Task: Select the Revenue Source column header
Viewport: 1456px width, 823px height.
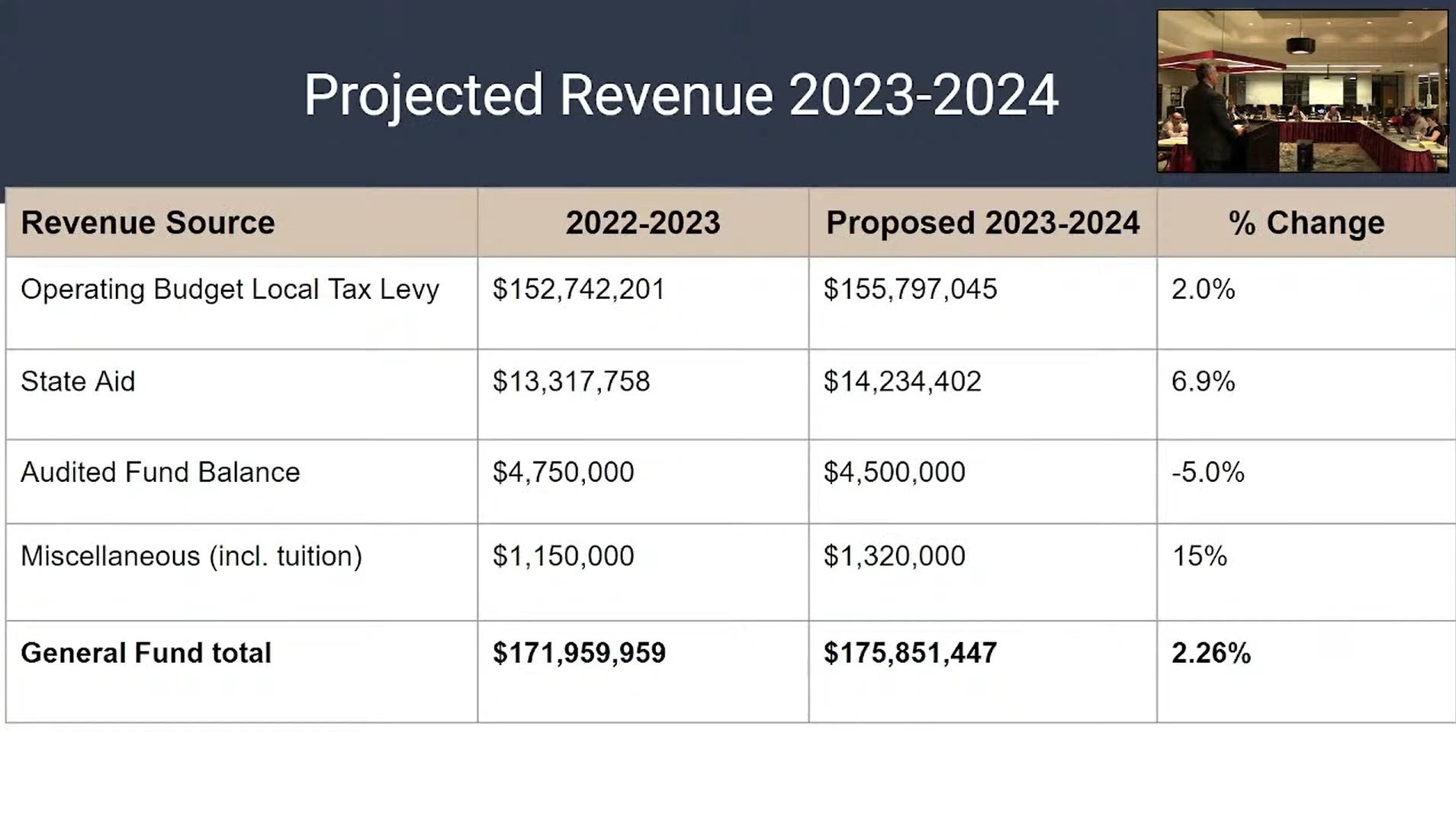Action: [x=148, y=223]
